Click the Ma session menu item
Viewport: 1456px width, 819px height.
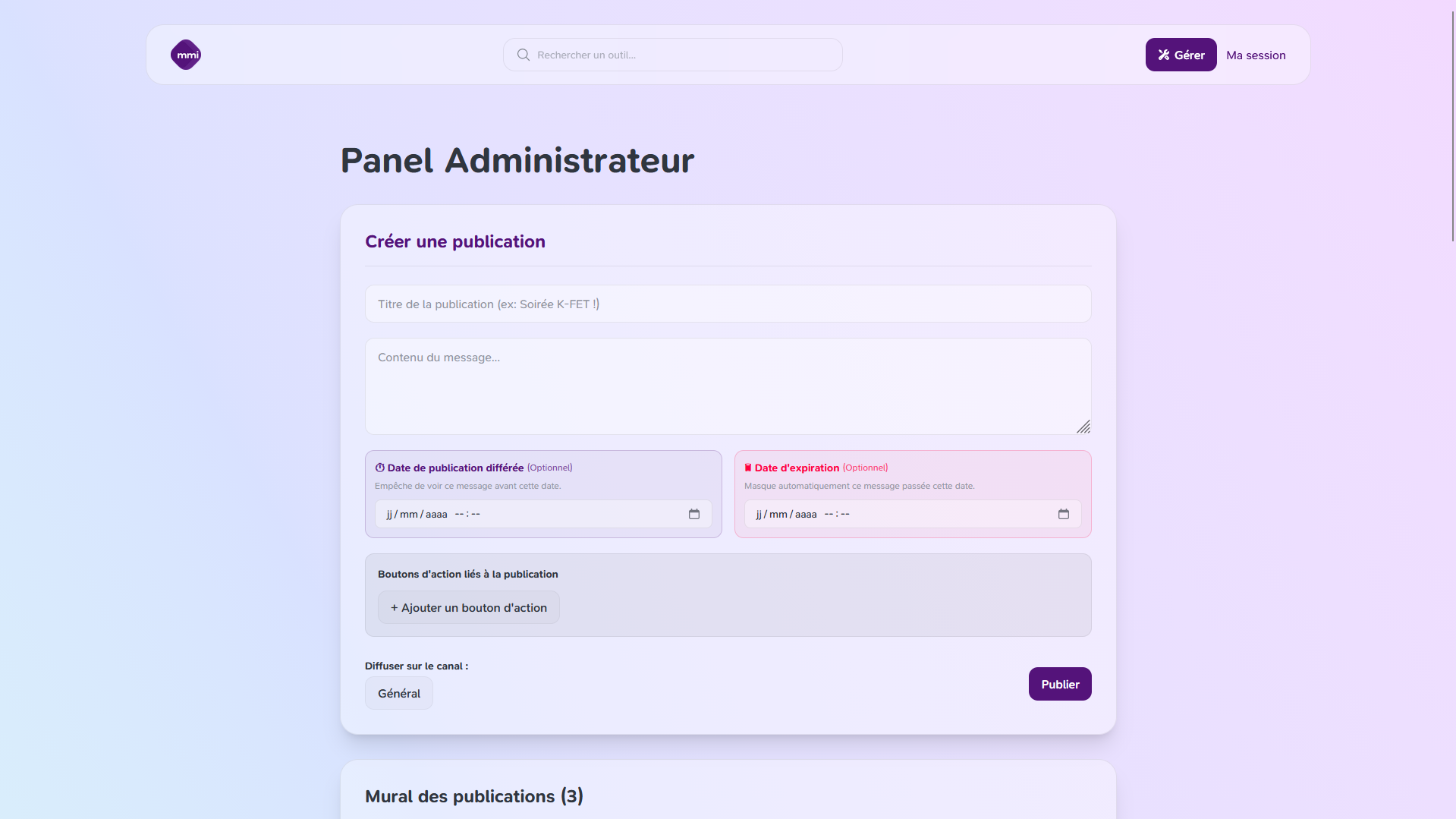[1256, 55]
